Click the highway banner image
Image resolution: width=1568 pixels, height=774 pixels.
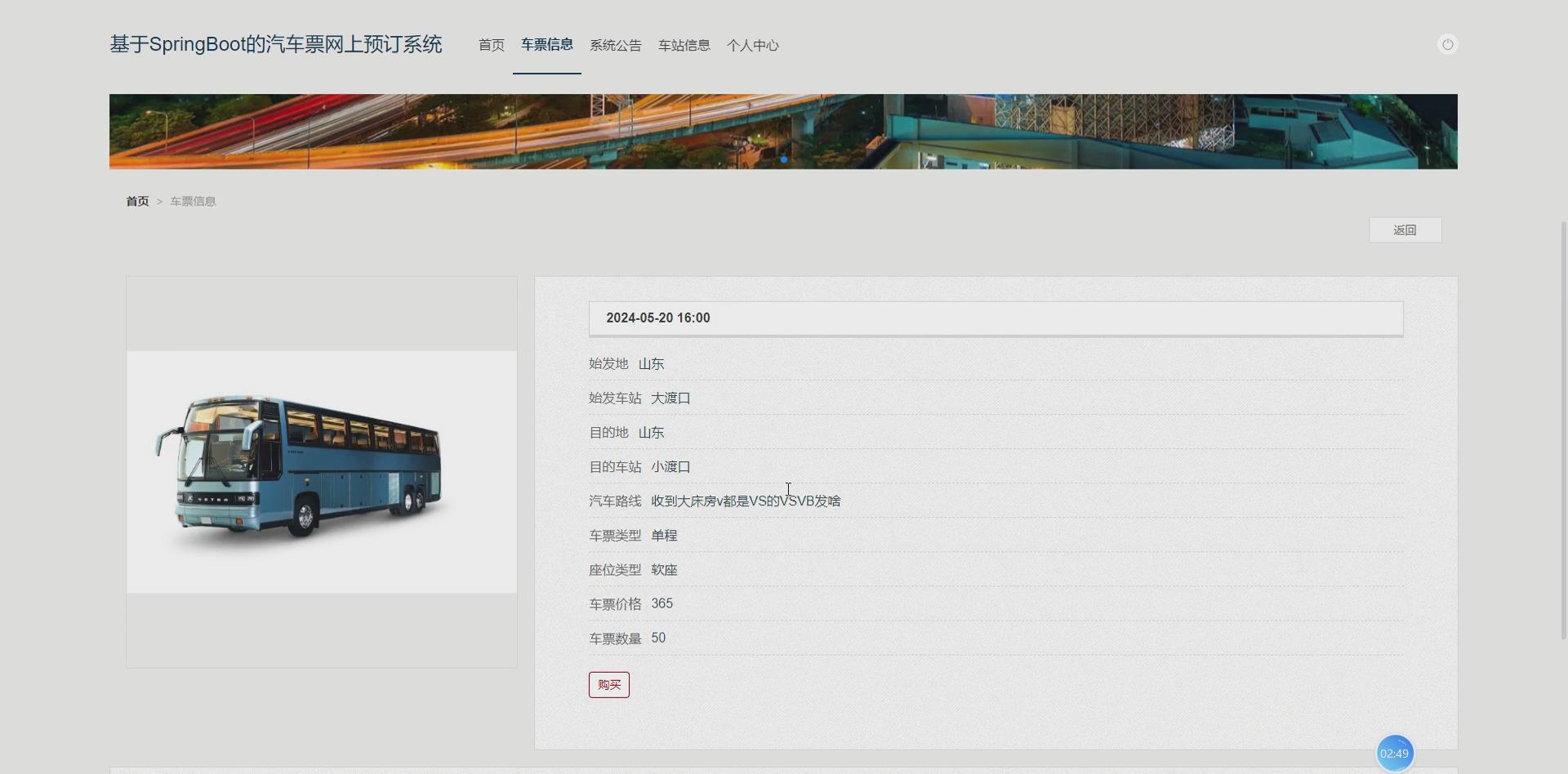click(782, 131)
